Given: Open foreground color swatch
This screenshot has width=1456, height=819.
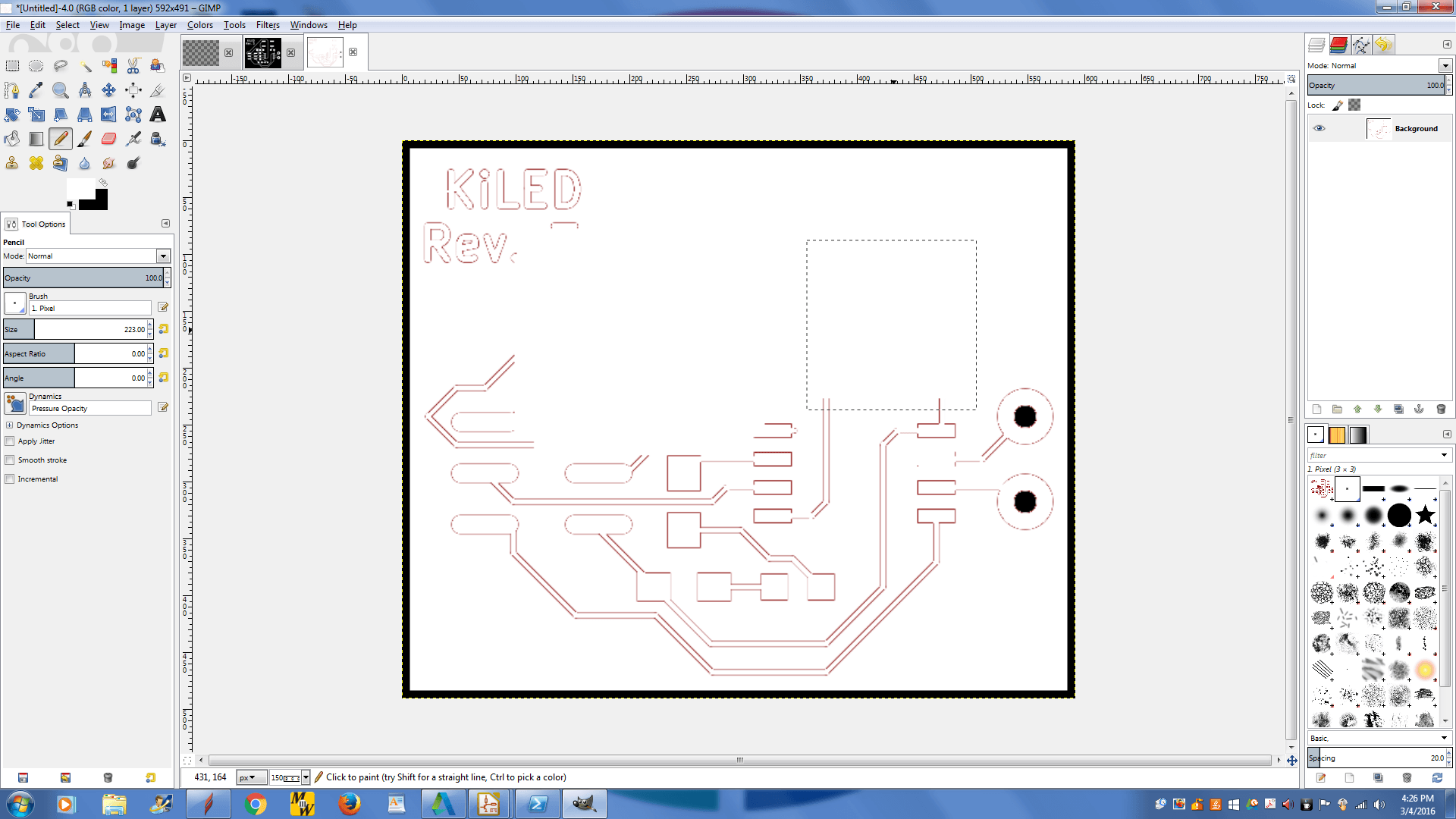Looking at the screenshot, I should 79,188.
